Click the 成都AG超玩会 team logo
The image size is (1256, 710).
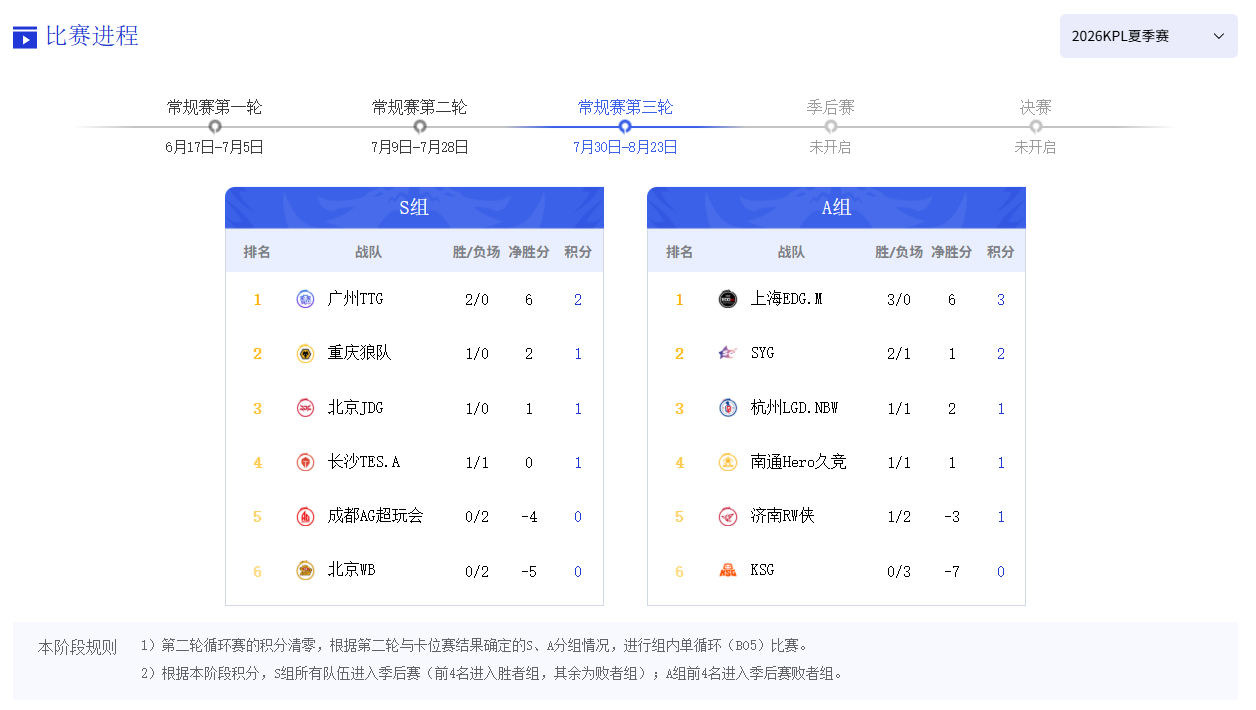click(305, 517)
